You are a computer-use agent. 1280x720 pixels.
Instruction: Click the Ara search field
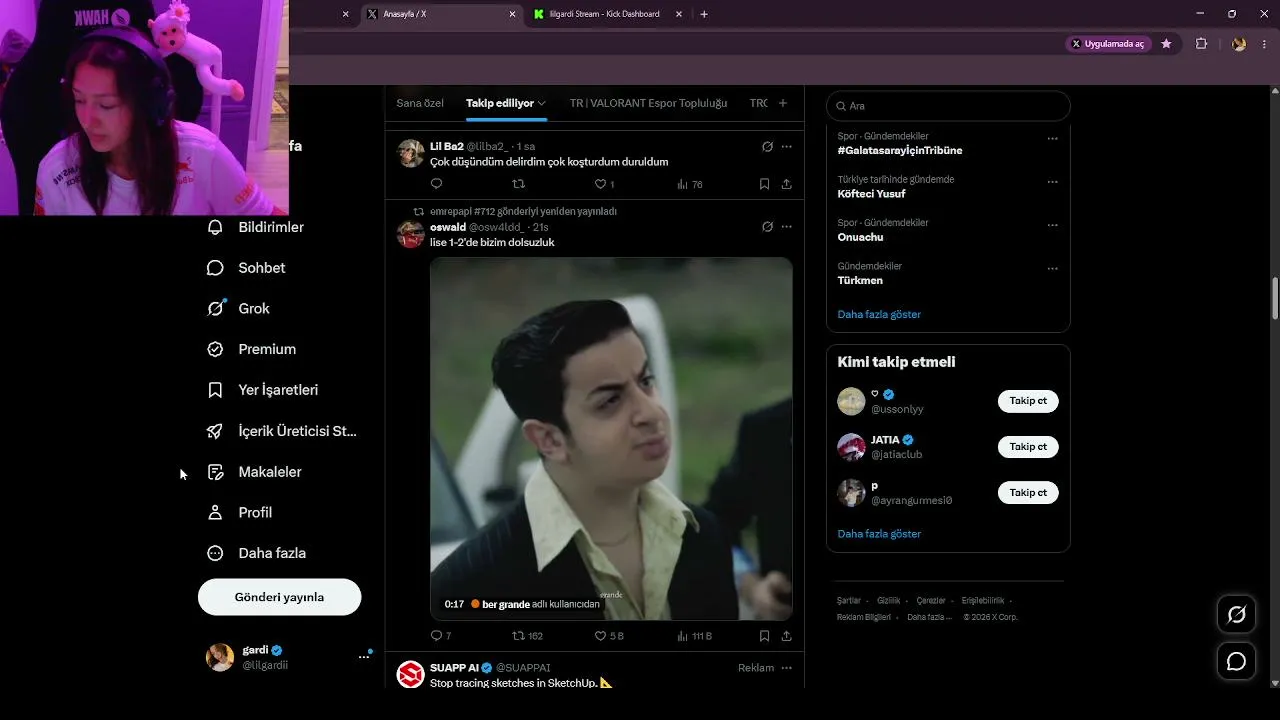pyautogui.click(x=948, y=106)
